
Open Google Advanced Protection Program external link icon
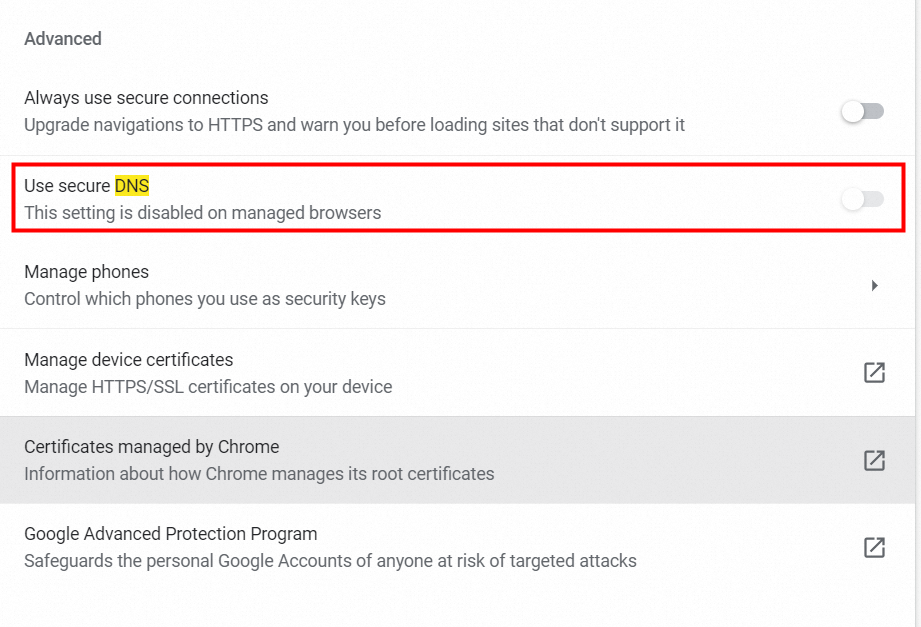[x=874, y=547]
